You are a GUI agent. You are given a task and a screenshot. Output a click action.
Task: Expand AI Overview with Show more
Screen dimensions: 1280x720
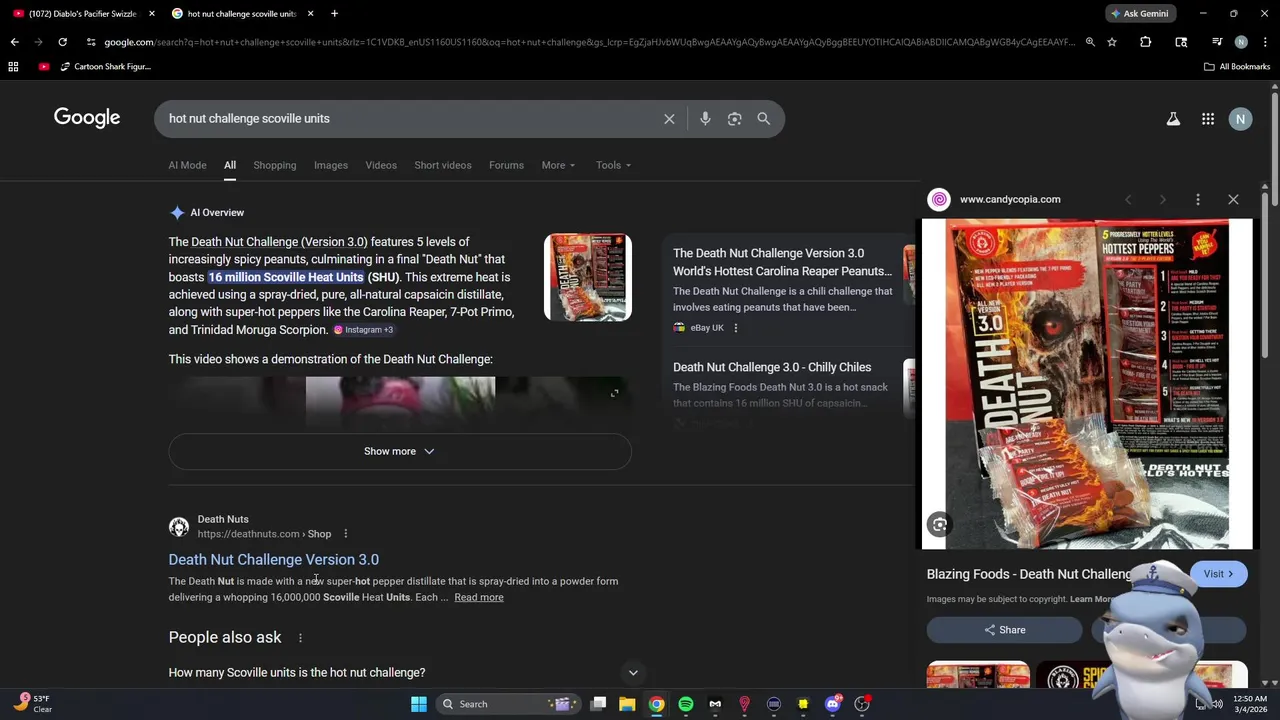[400, 452]
